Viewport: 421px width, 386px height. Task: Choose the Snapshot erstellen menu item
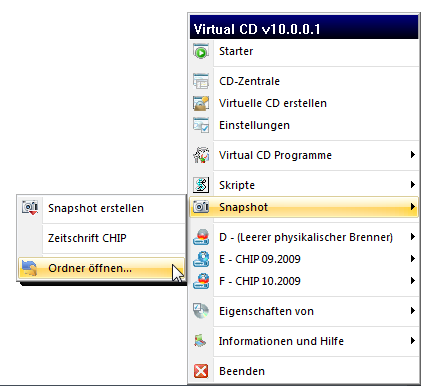101,208
